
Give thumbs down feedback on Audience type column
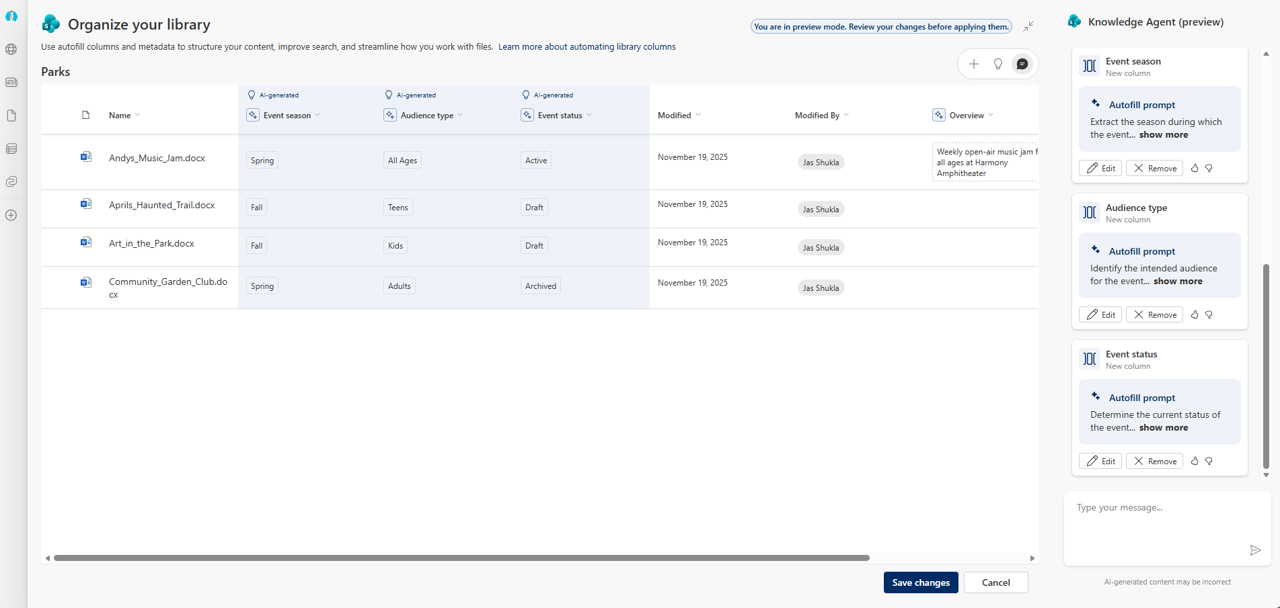point(1209,314)
